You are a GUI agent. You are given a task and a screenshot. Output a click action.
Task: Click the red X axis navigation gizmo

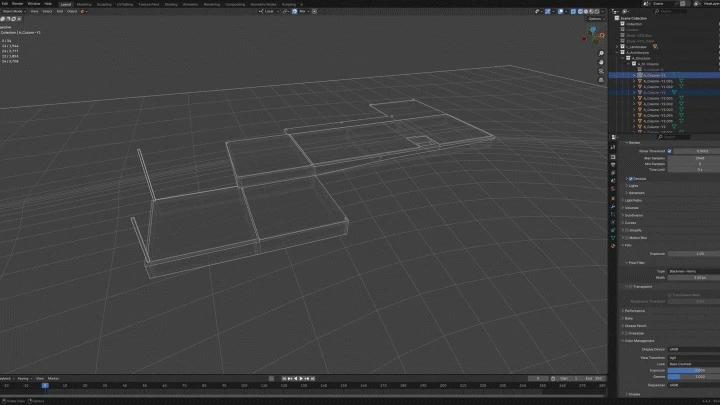pos(584,39)
